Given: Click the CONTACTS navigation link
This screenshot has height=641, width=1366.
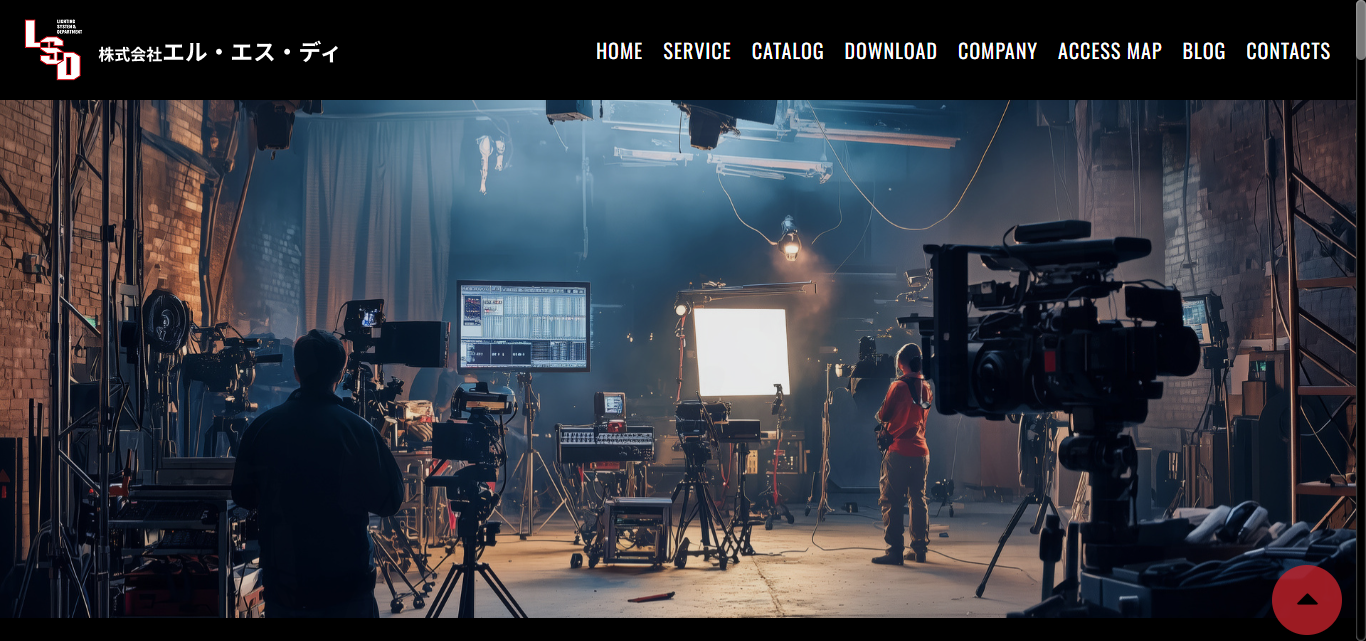Looking at the screenshot, I should [x=1288, y=51].
